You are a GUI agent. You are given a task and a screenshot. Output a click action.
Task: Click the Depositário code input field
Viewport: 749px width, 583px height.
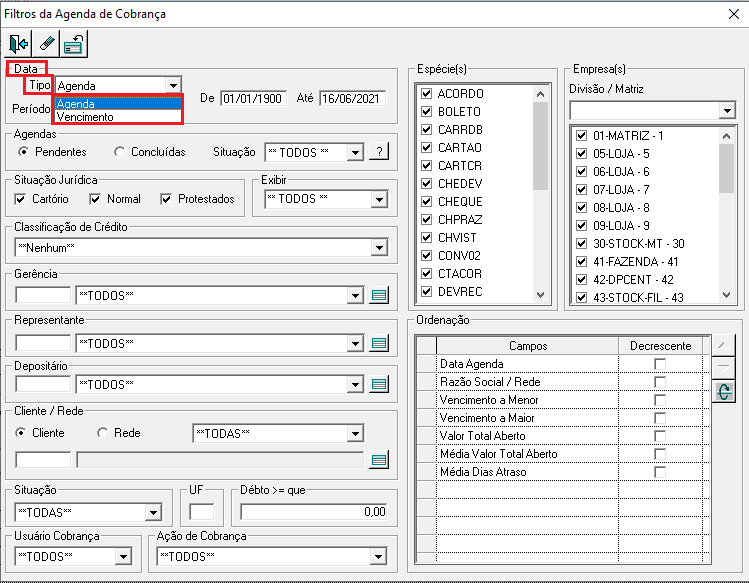tap(43, 384)
